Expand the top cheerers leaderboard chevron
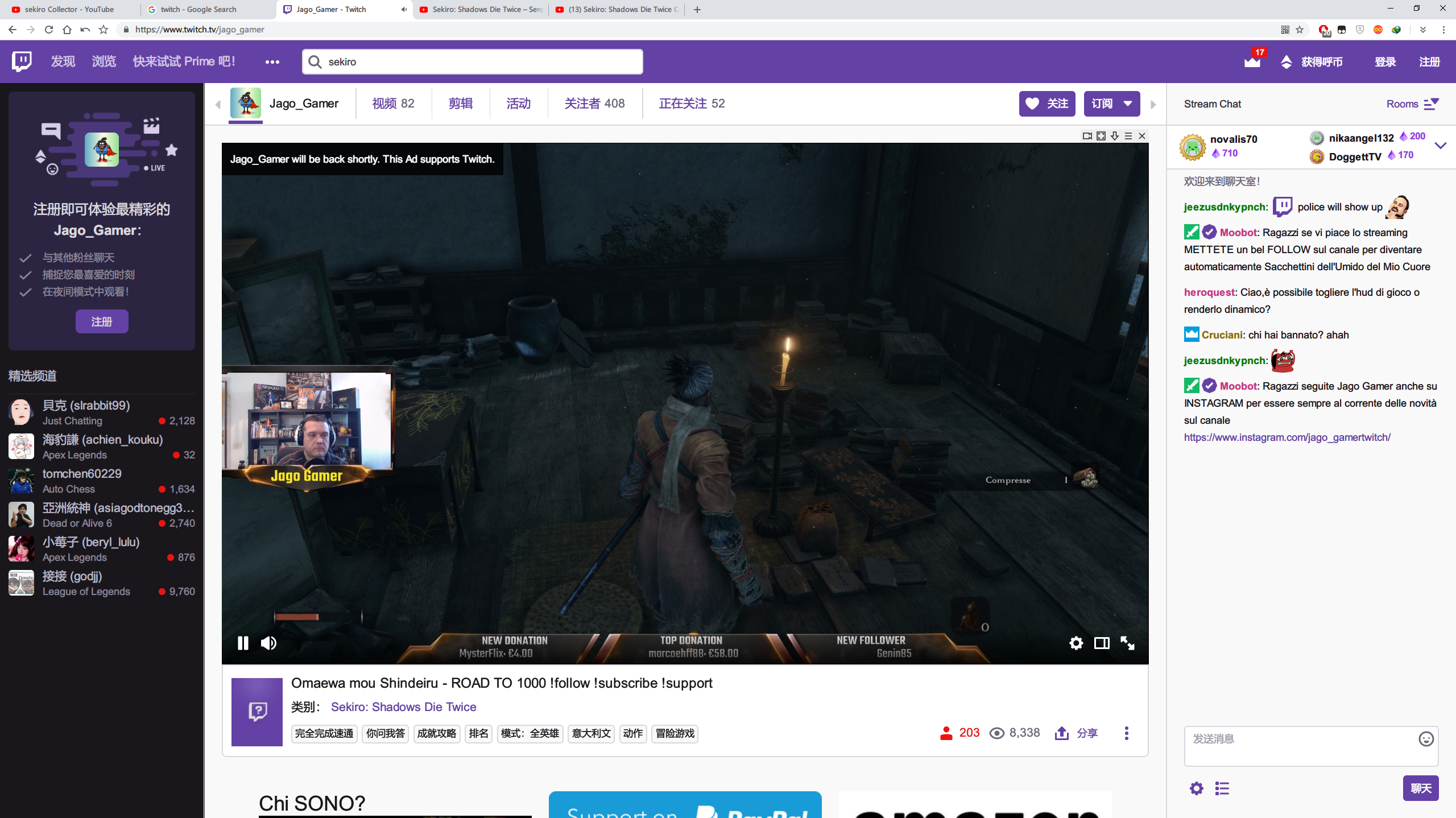The width and height of the screenshot is (1456, 818). point(1441,146)
